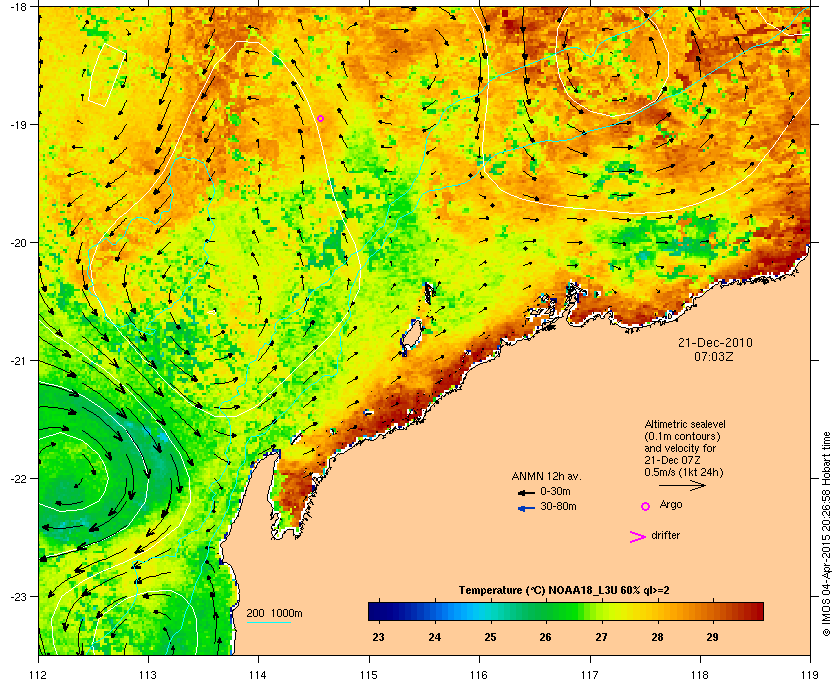Click the 115 longitude axis label
The width and height of the screenshot is (840, 680).
tap(369, 674)
